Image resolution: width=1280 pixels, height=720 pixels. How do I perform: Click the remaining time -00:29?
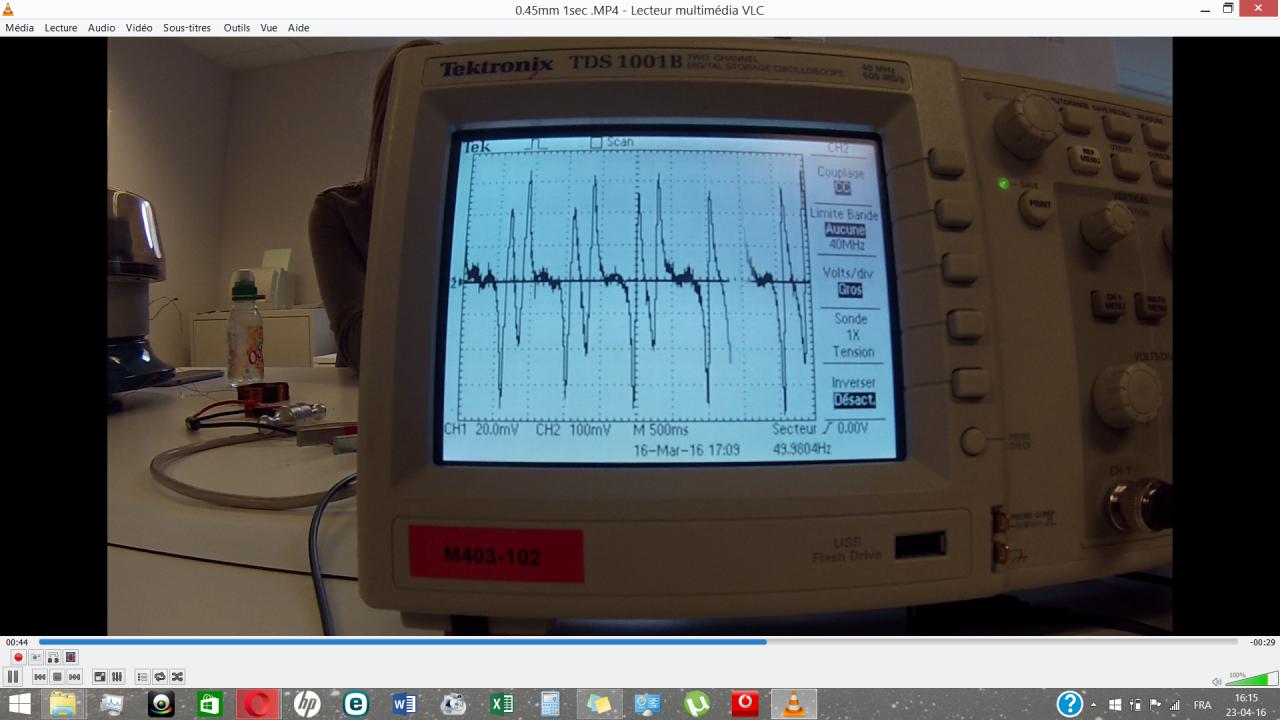(1262, 642)
